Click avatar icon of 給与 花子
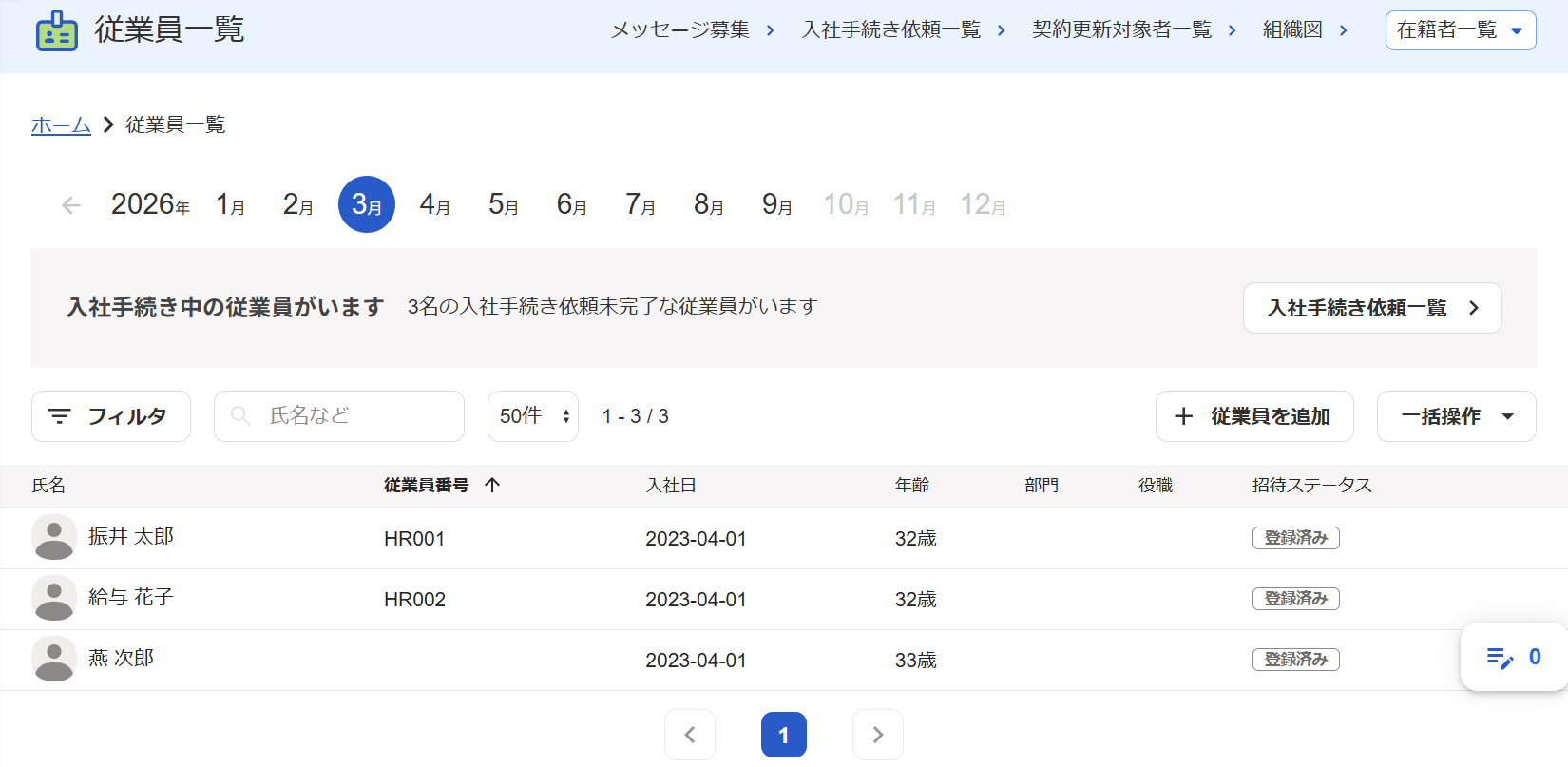 54,599
